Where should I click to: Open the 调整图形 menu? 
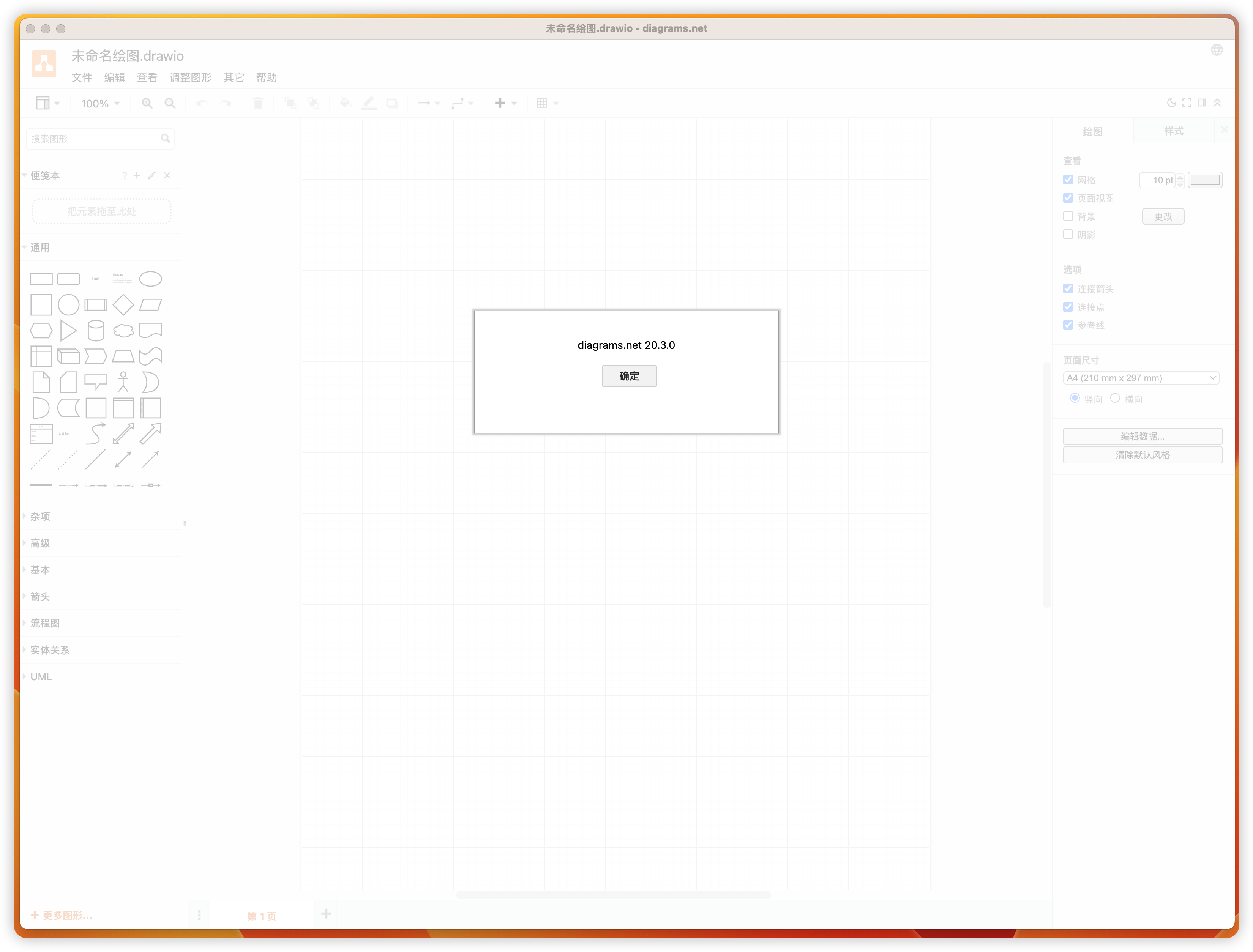(x=190, y=78)
